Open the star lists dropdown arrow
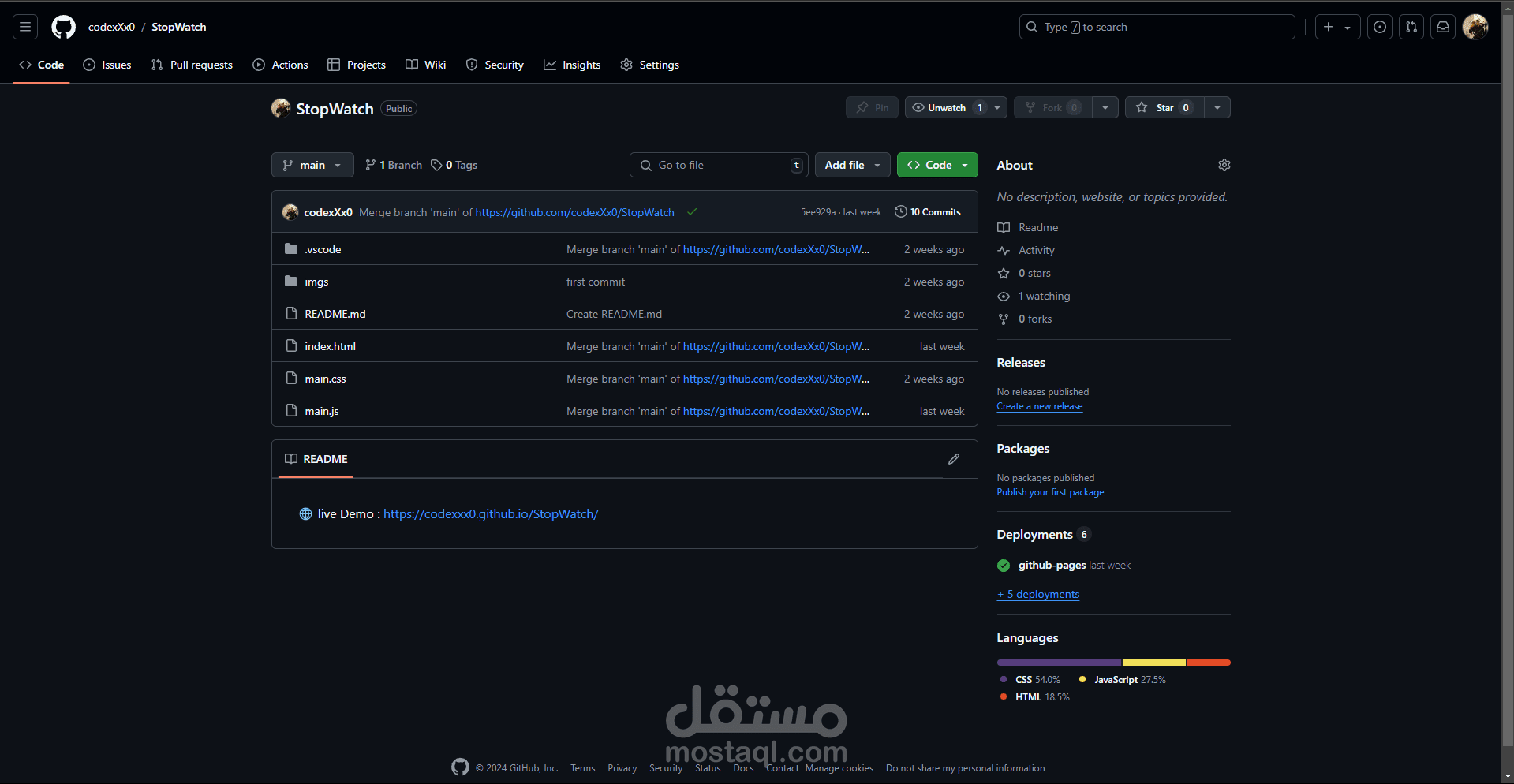This screenshot has height=784, width=1514. [x=1217, y=107]
